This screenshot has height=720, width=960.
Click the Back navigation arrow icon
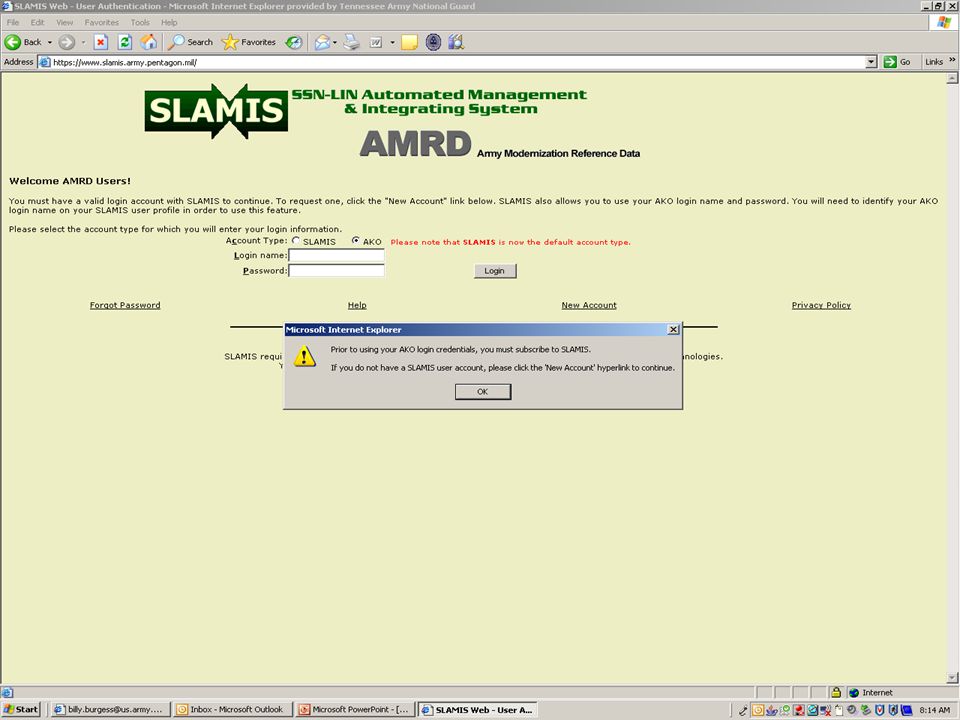click(x=12, y=42)
